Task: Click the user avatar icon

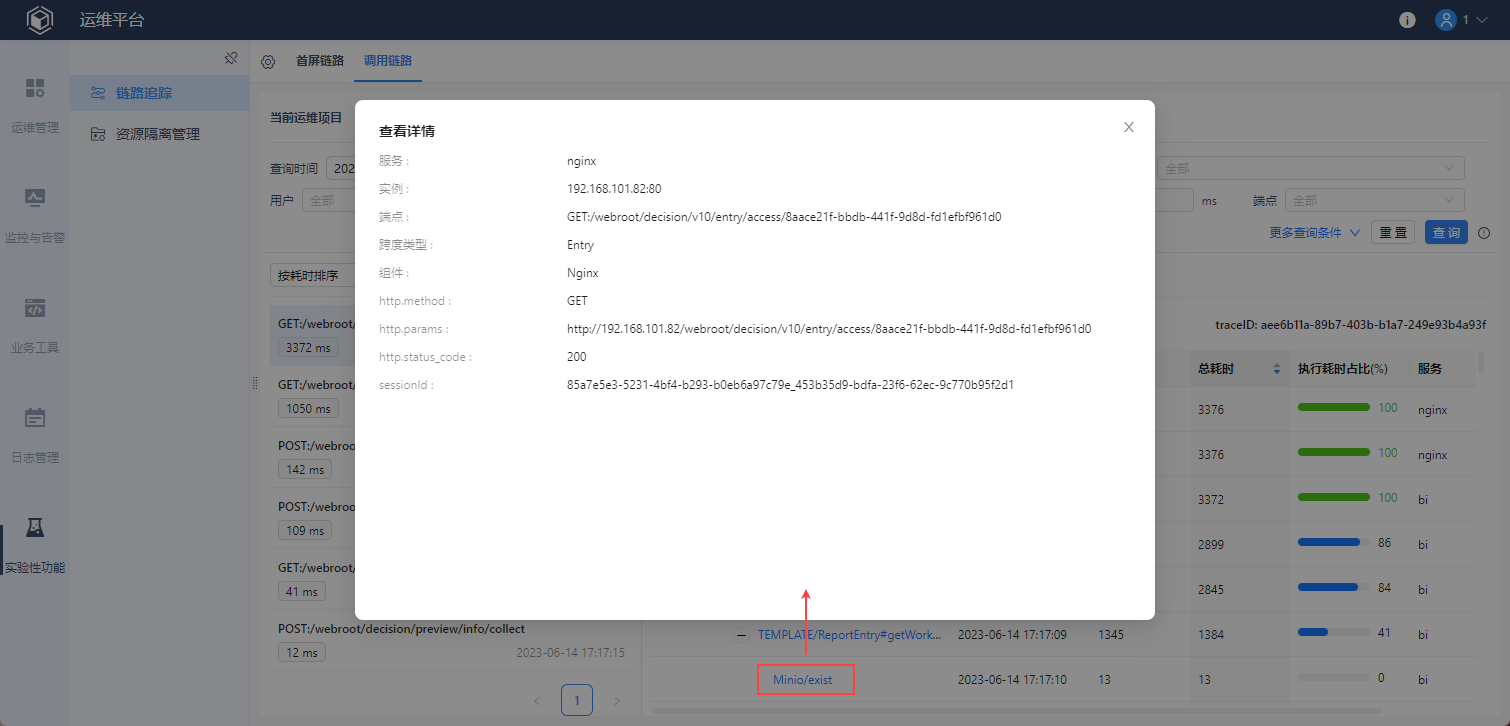Action: (1445, 20)
